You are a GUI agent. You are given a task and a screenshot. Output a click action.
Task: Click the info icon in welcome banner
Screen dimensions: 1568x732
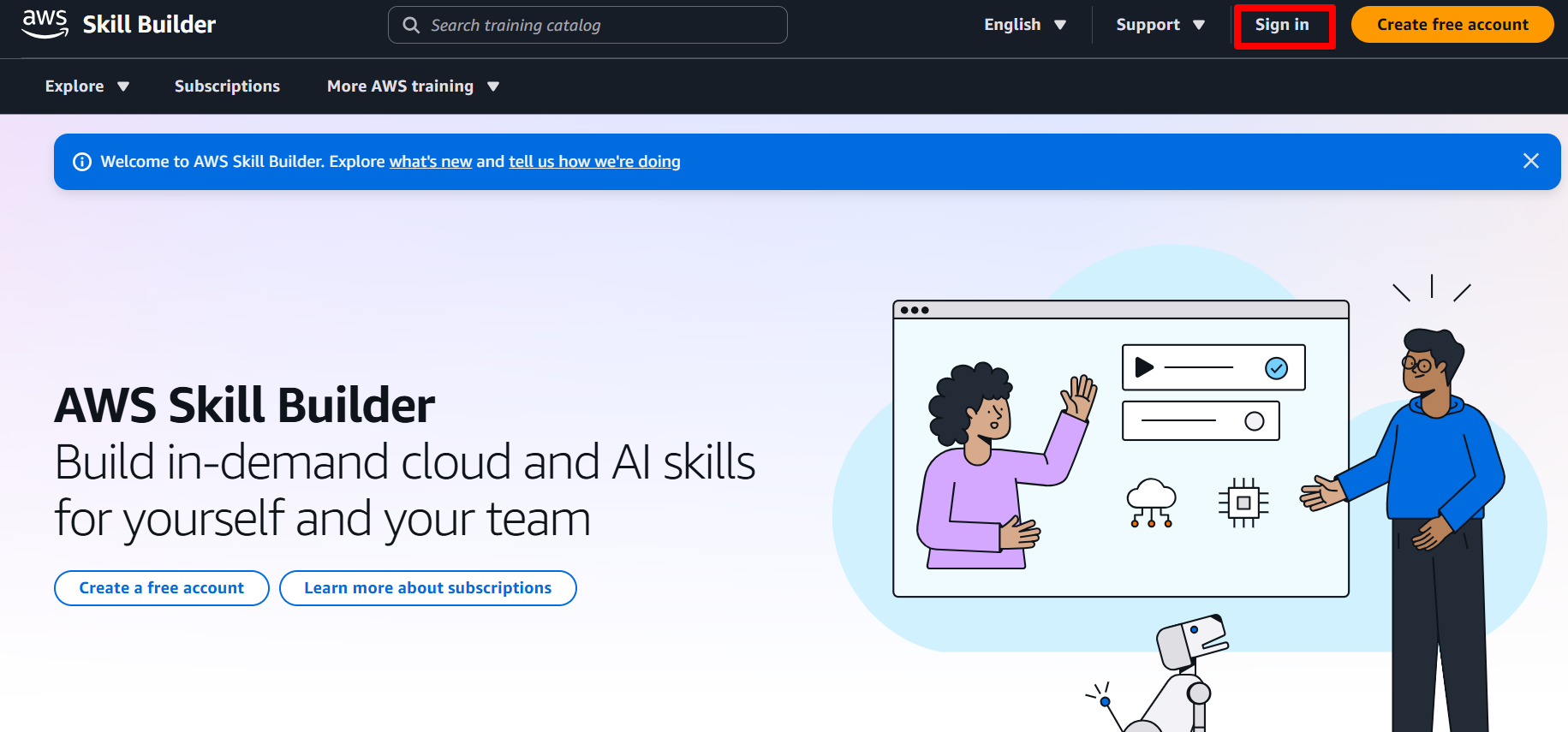pos(82,162)
